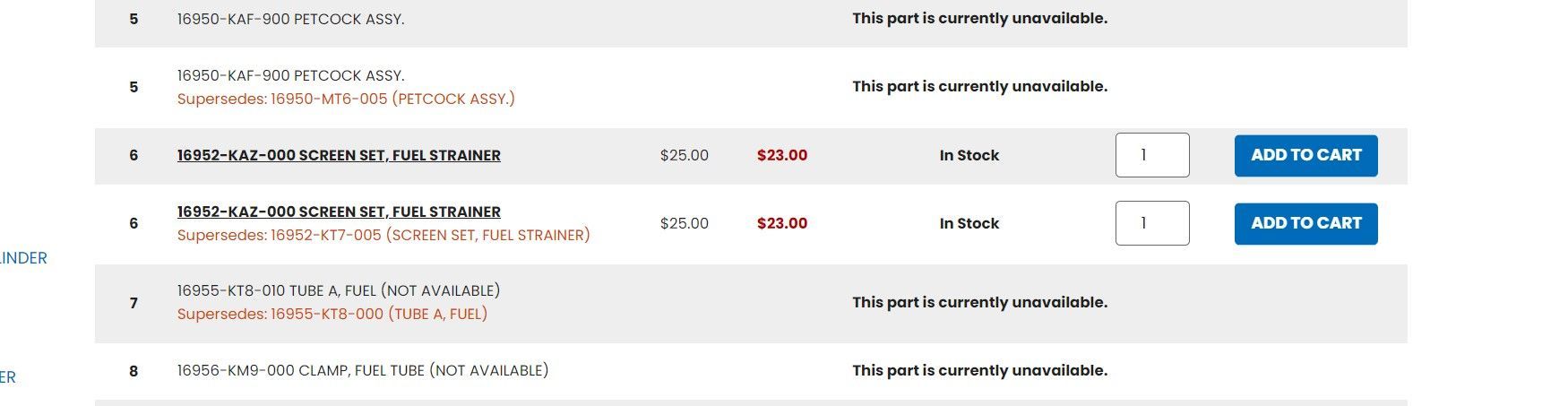Click In Stock status of the non-superseding screen set row
The height and width of the screenshot is (406, 1568).
(x=969, y=155)
